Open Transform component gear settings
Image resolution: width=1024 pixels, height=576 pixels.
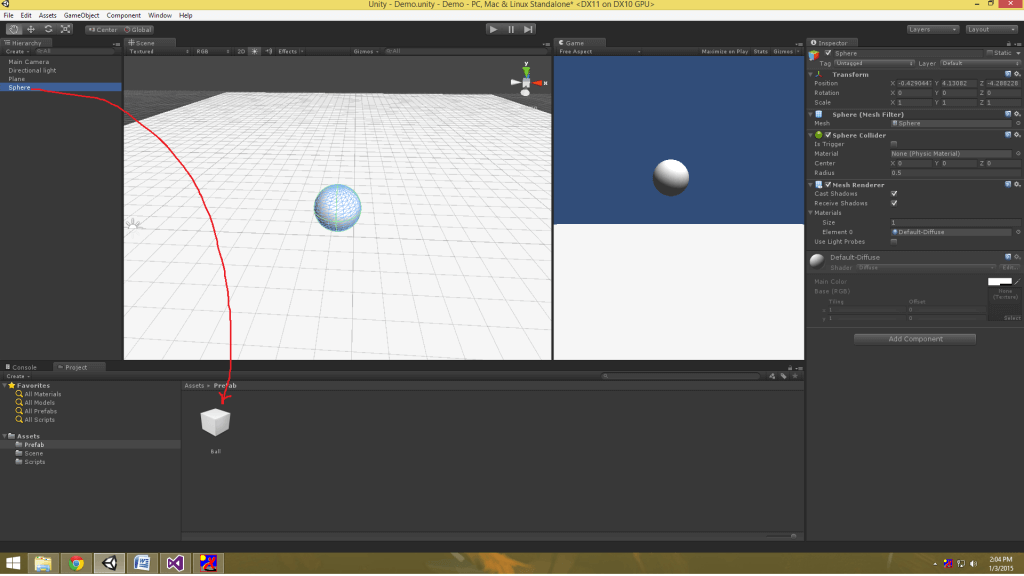[x=1017, y=74]
